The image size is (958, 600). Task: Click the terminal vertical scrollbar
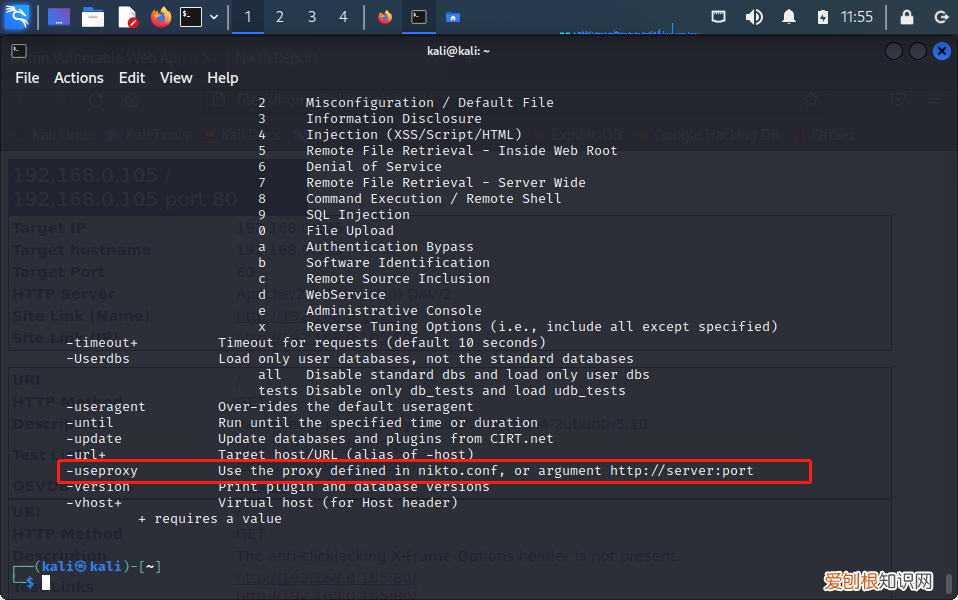(948, 581)
